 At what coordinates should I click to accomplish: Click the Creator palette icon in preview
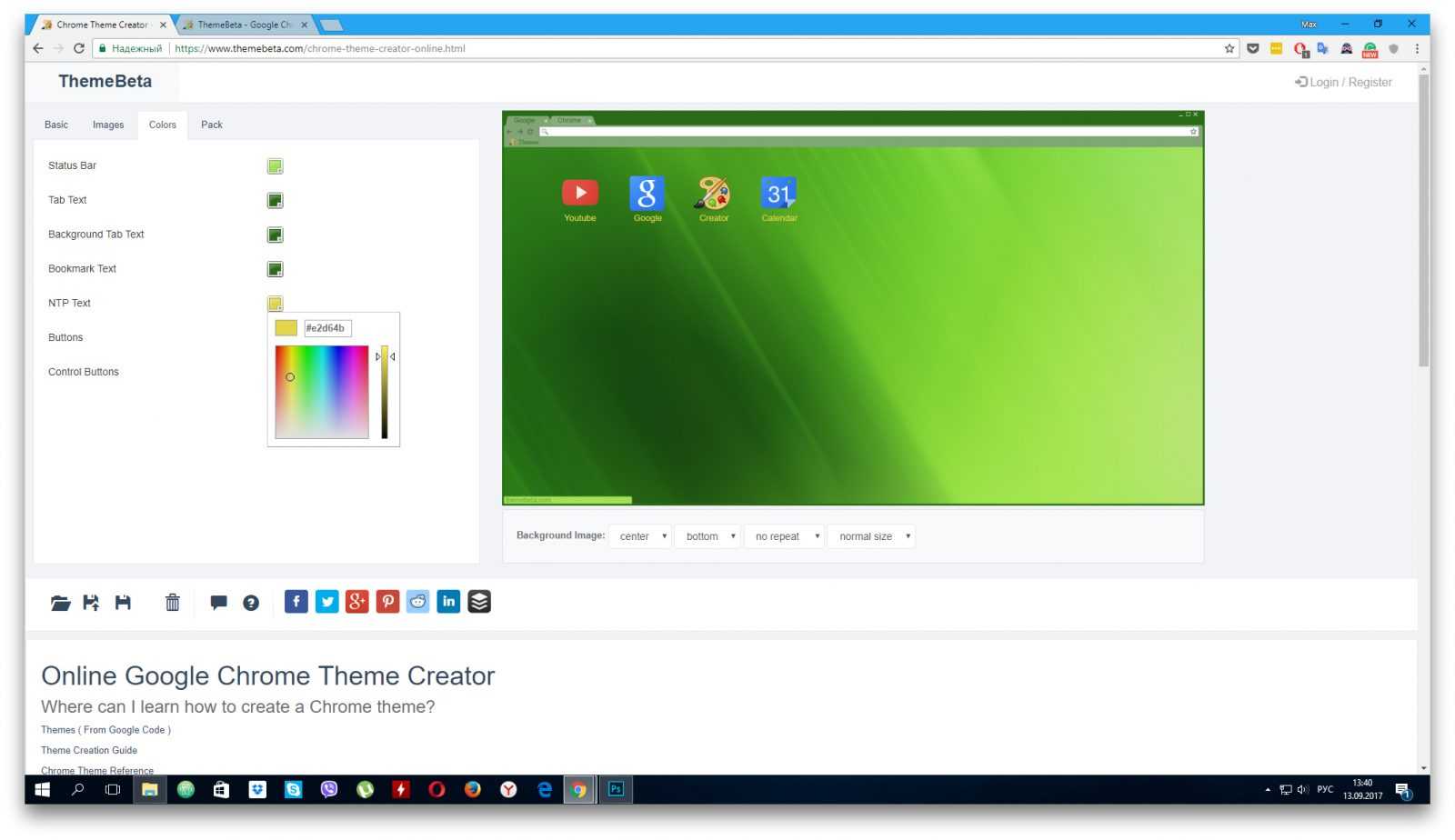click(713, 193)
